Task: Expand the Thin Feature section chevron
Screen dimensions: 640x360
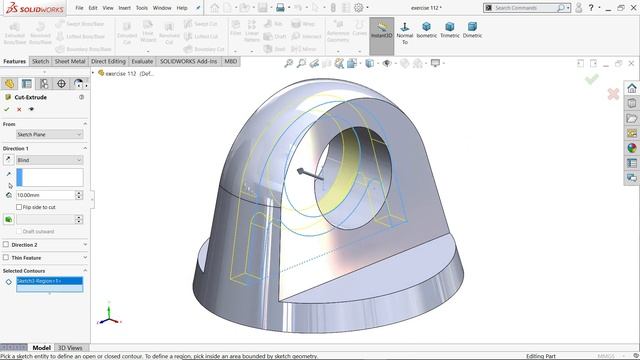Action: pos(85,258)
